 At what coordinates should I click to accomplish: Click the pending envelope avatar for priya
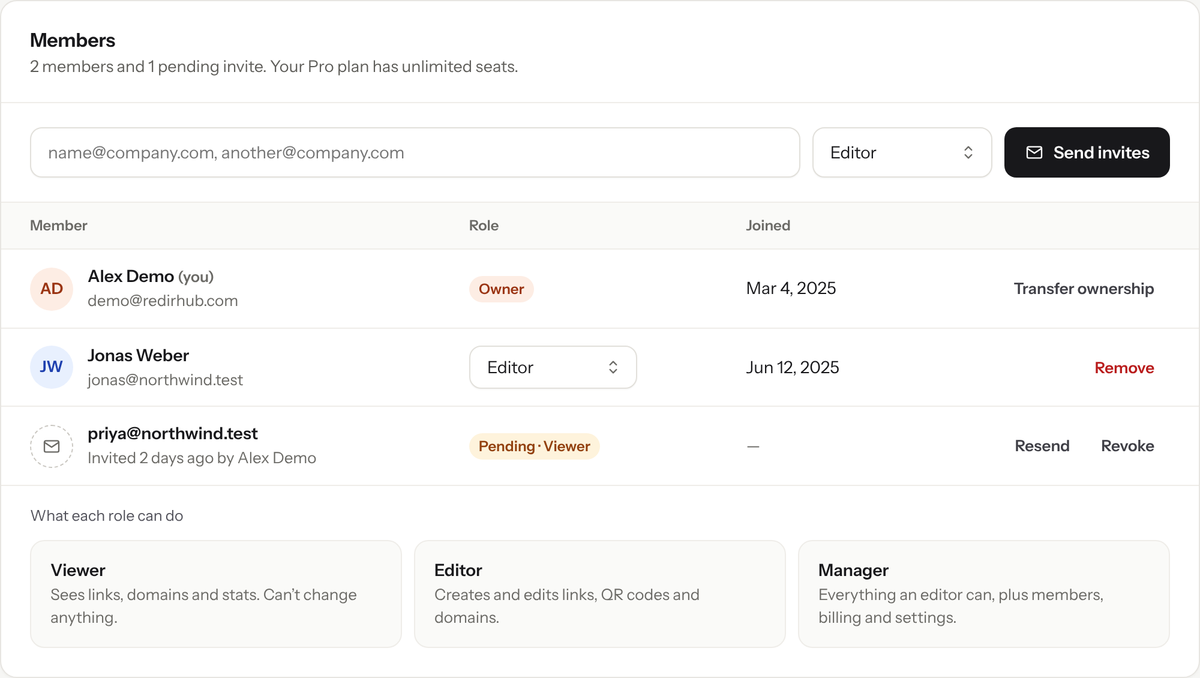click(52, 446)
